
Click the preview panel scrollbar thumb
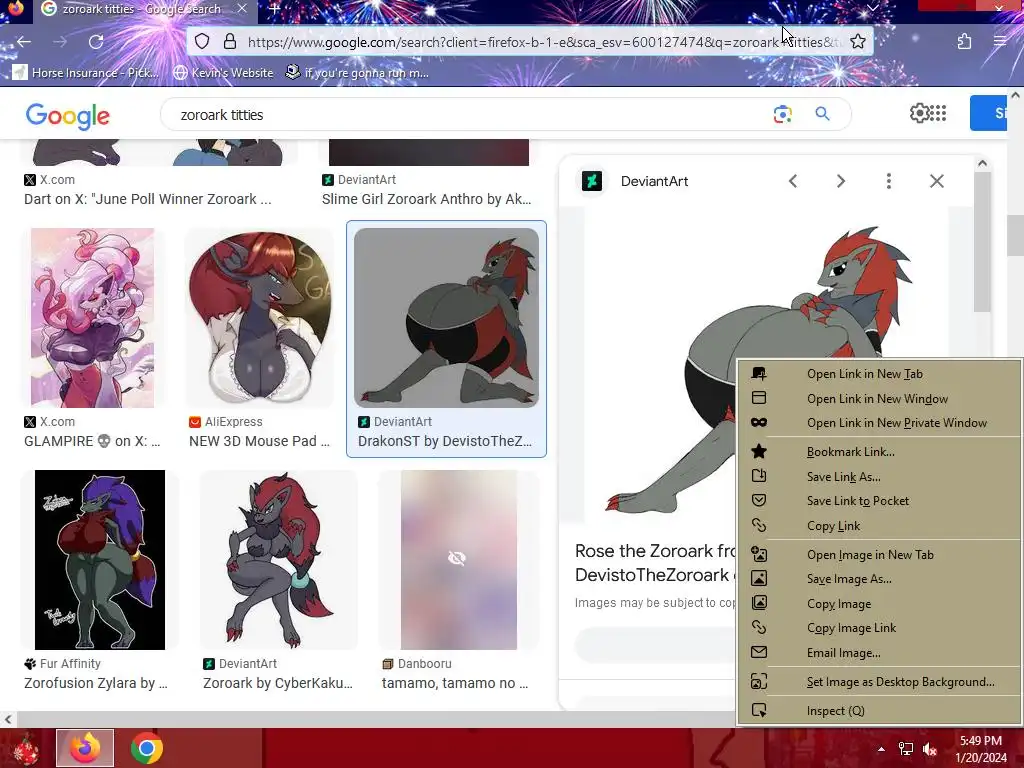point(982,242)
